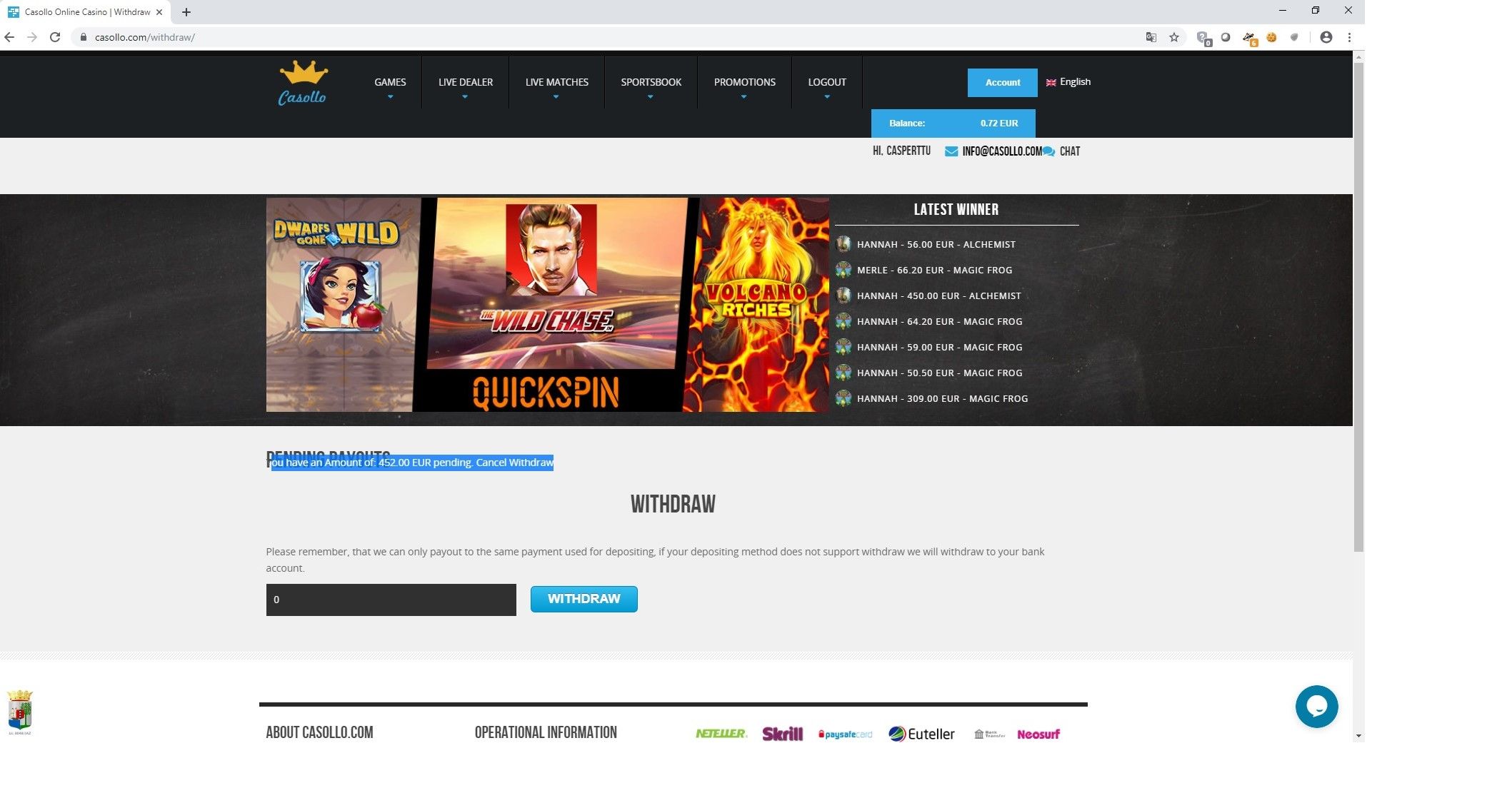
Task: Click the Neosurf payment logo
Action: pos(1038,734)
